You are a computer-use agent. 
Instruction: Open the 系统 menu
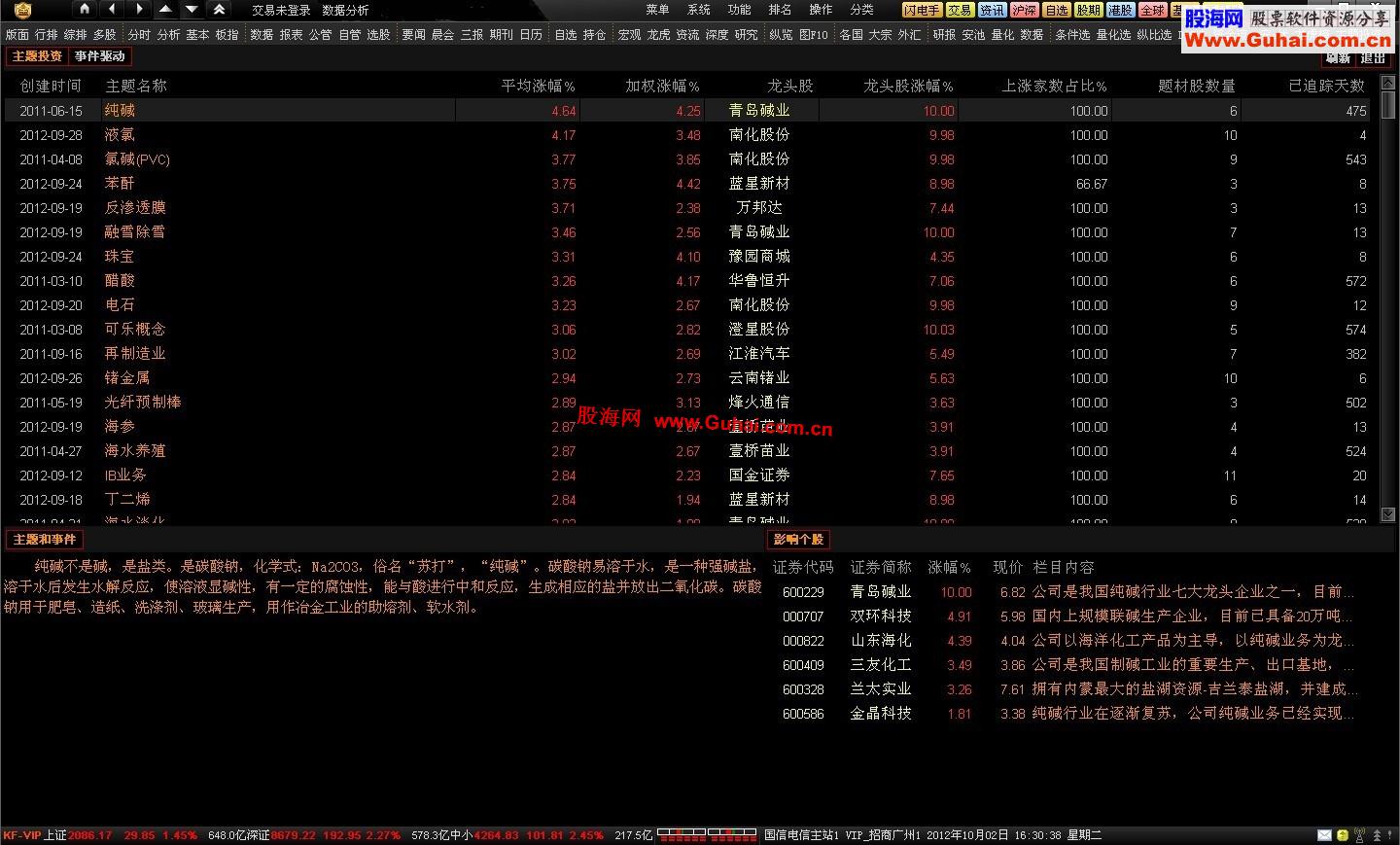tap(698, 10)
